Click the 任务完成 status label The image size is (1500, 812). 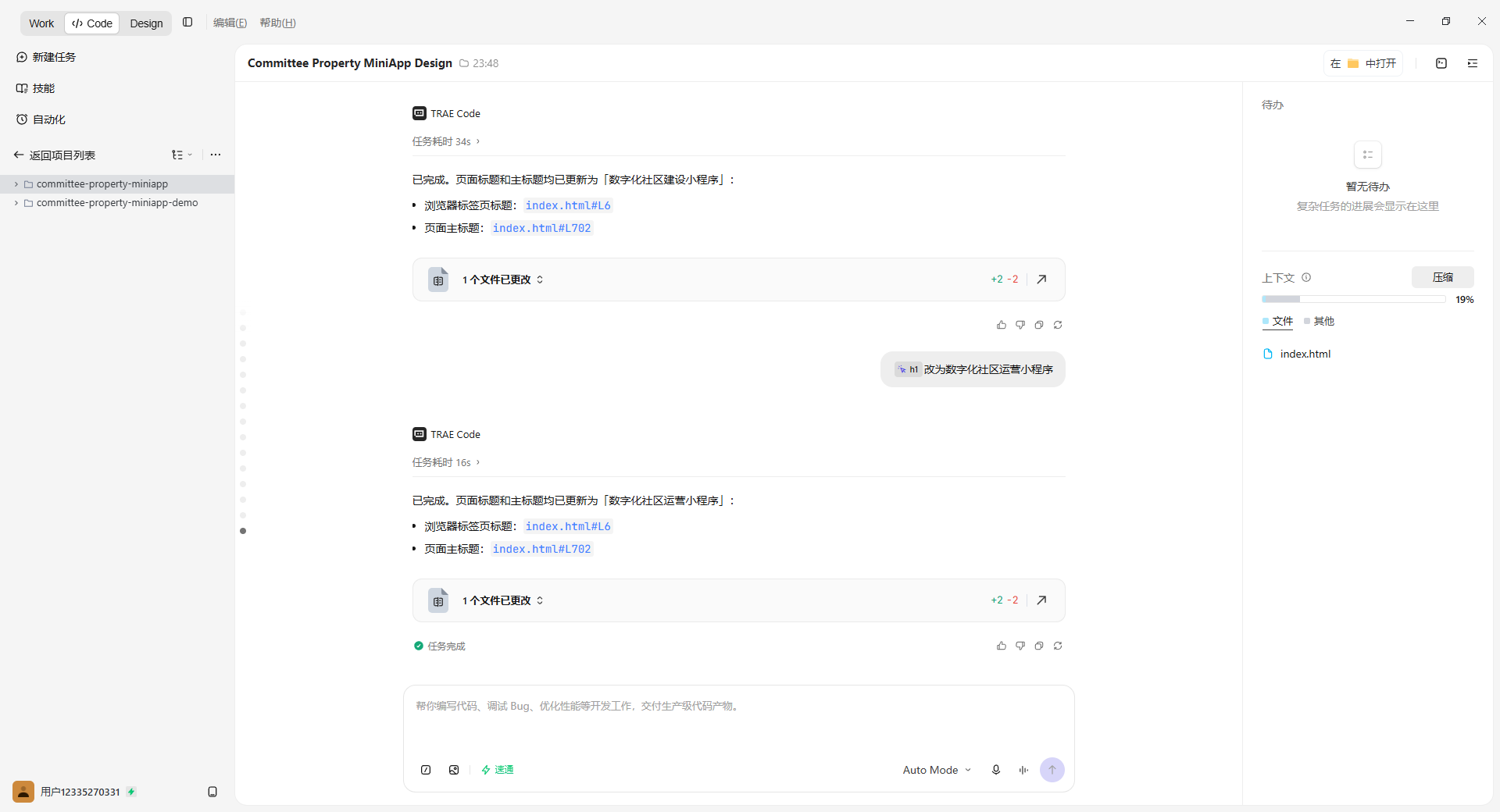440,646
